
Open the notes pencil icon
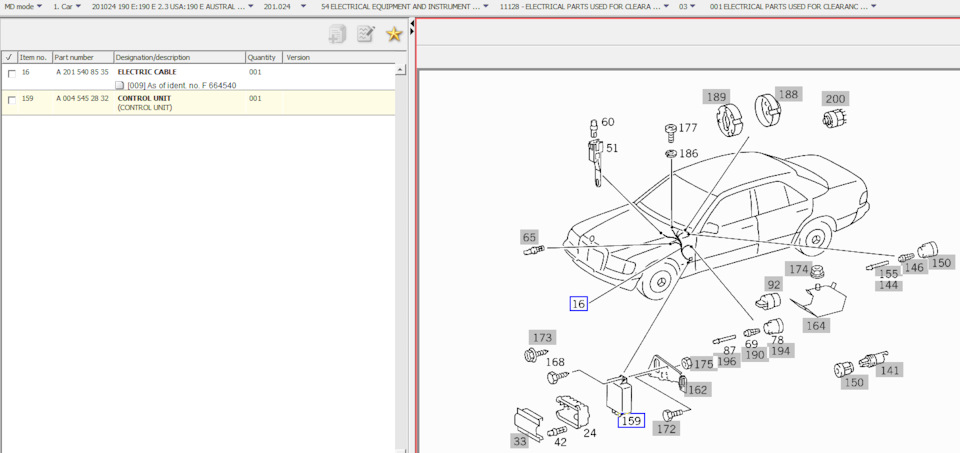pos(366,34)
